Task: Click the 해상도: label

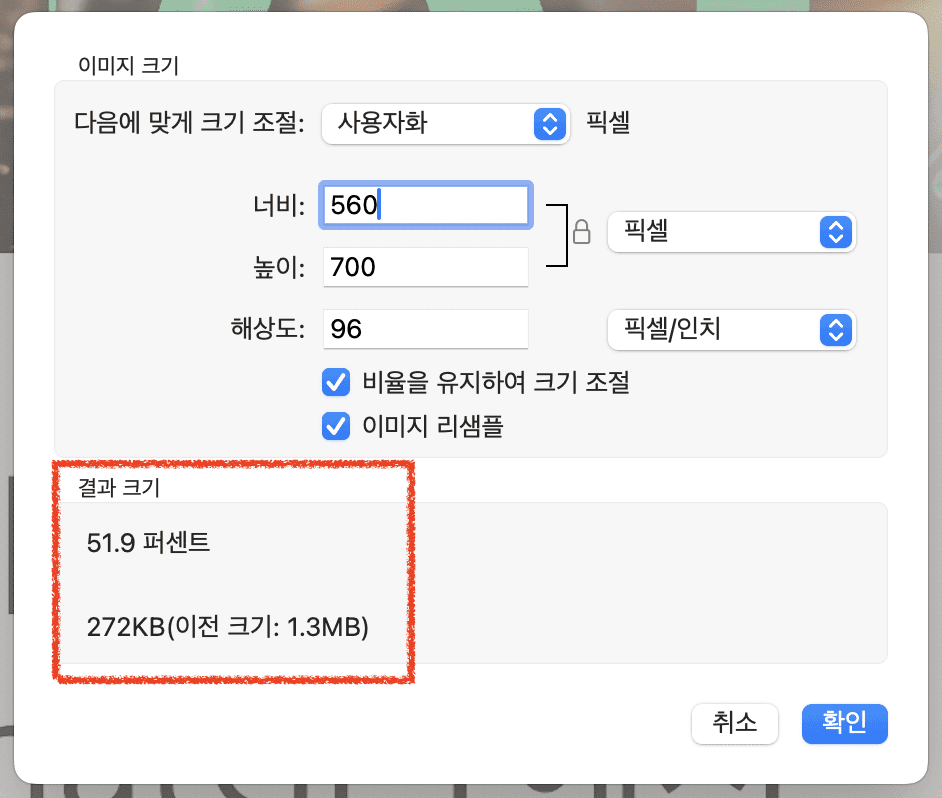Action: click(x=267, y=329)
